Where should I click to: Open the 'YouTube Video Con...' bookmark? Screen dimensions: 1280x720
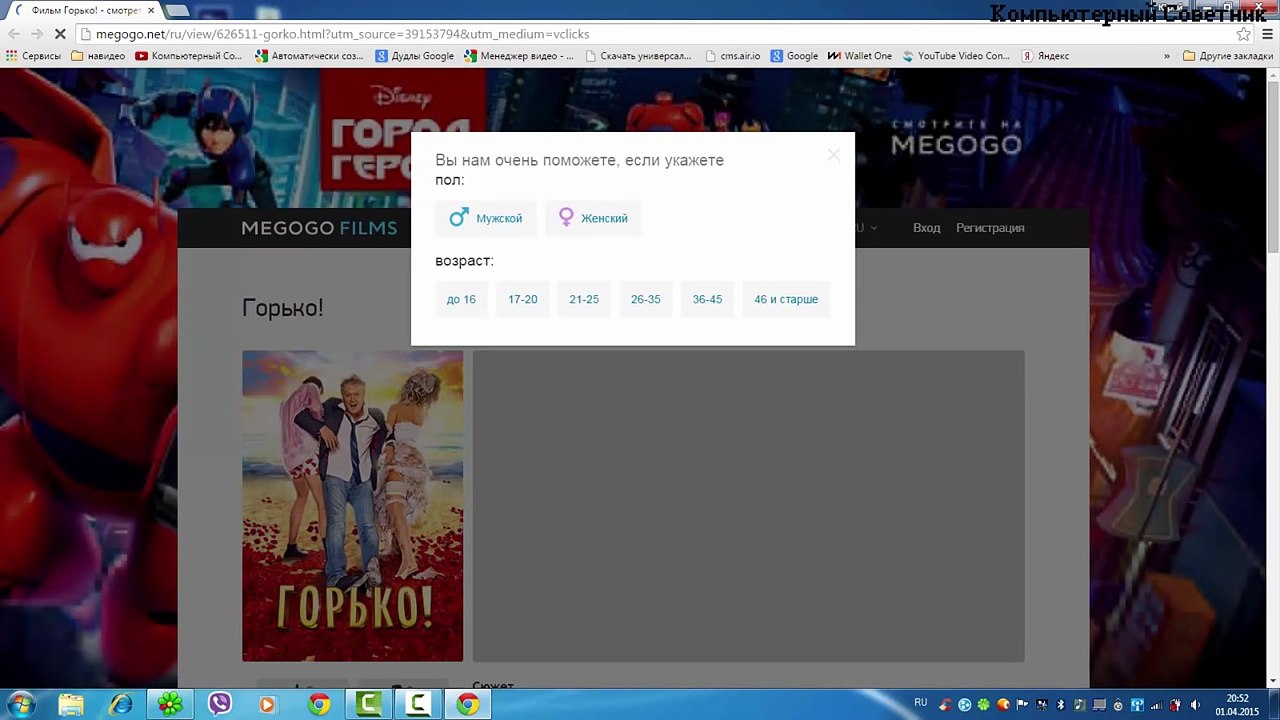956,56
